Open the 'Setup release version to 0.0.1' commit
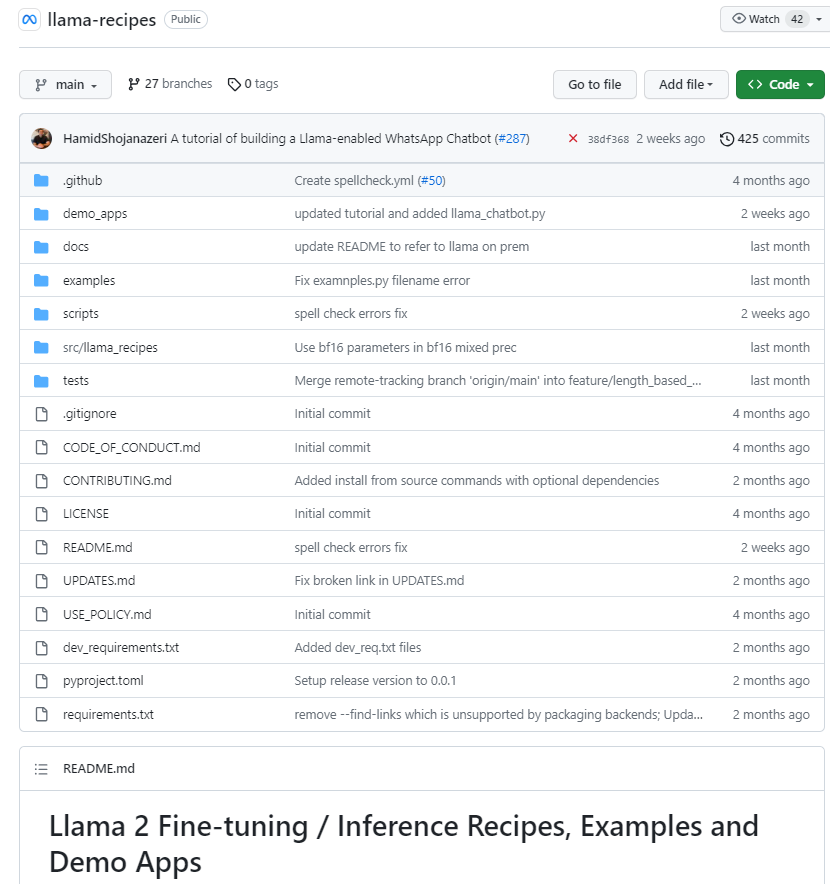Image resolution: width=830 pixels, height=884 pixels. pyautogui.click(x=375, y=680)
